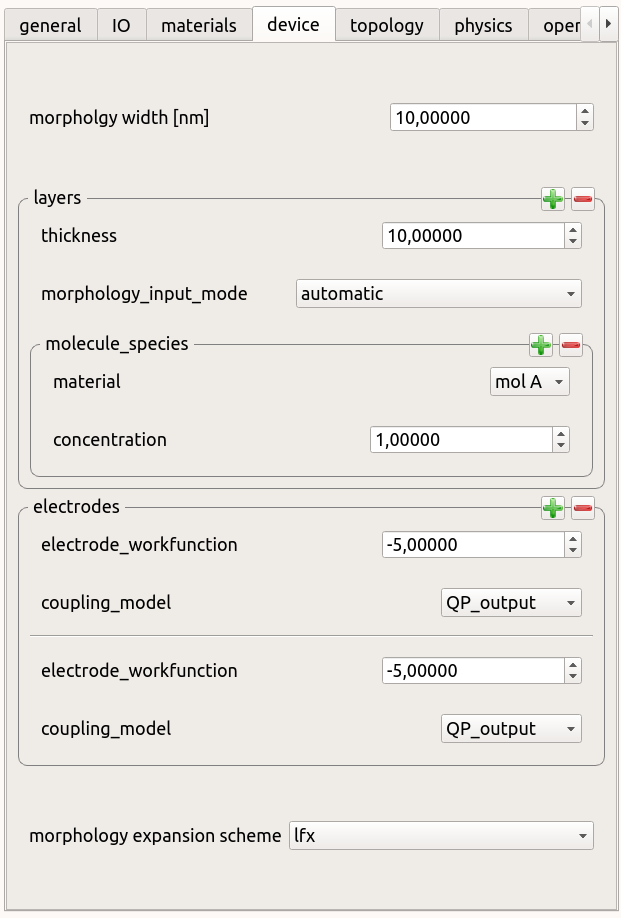The image size is (621, 918).
Task: Add a new layer with green plus icon
Action: click(x=552, y=199)
